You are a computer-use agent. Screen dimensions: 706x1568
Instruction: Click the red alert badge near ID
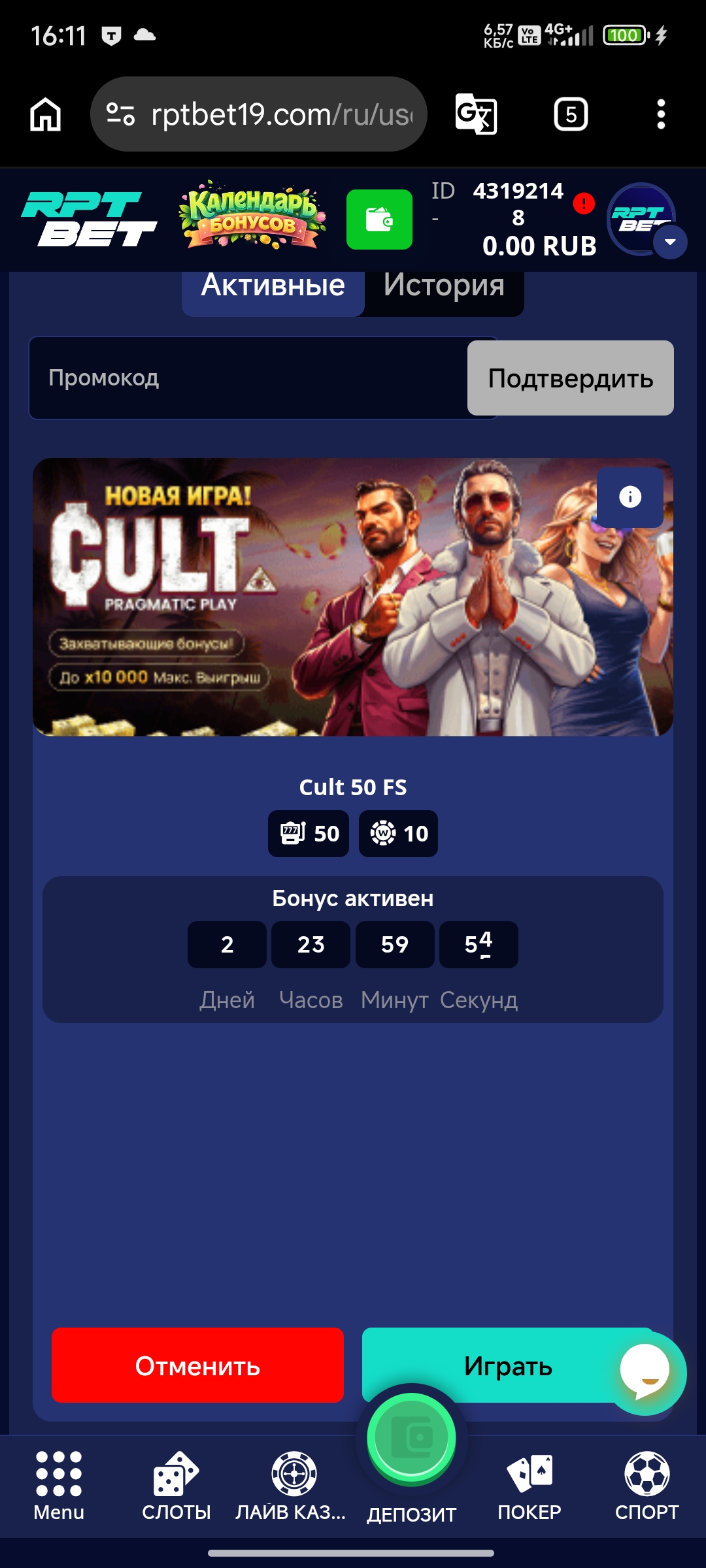tap(583, 204)
